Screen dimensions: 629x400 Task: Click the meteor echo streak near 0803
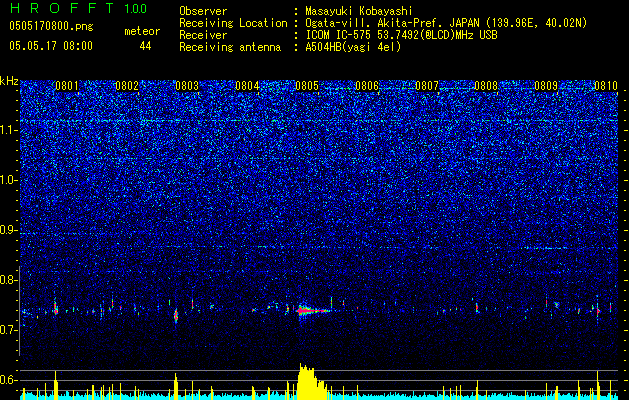pyautogui.click(x=176, y=315)
